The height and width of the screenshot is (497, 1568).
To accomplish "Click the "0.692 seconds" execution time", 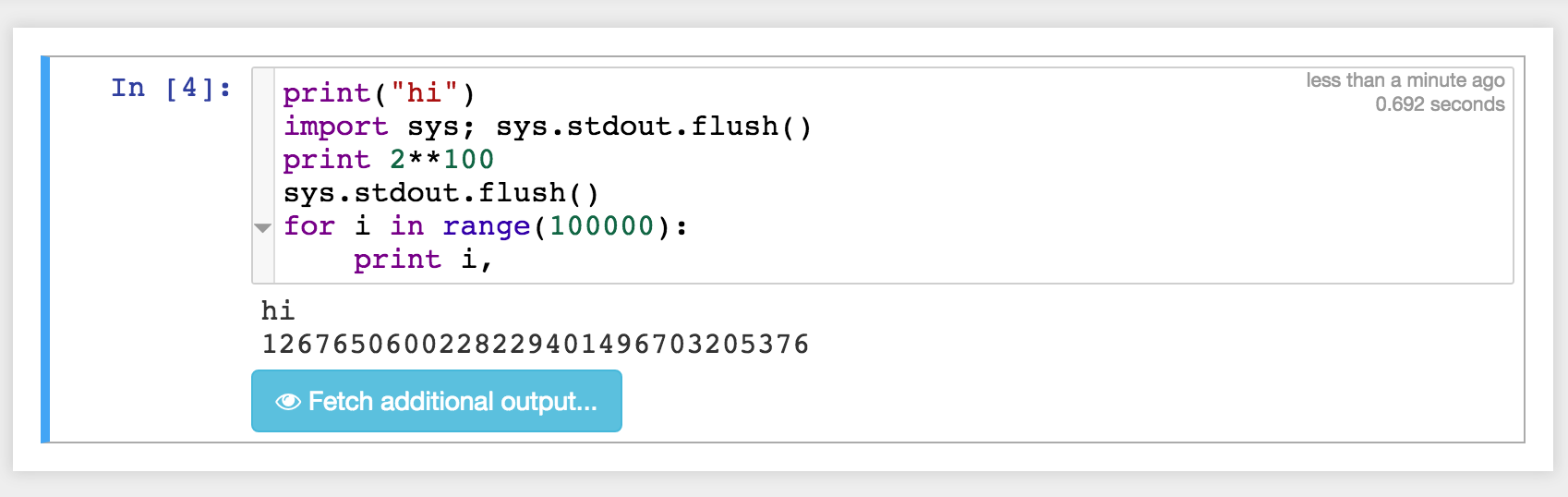I will [1439, 104].
